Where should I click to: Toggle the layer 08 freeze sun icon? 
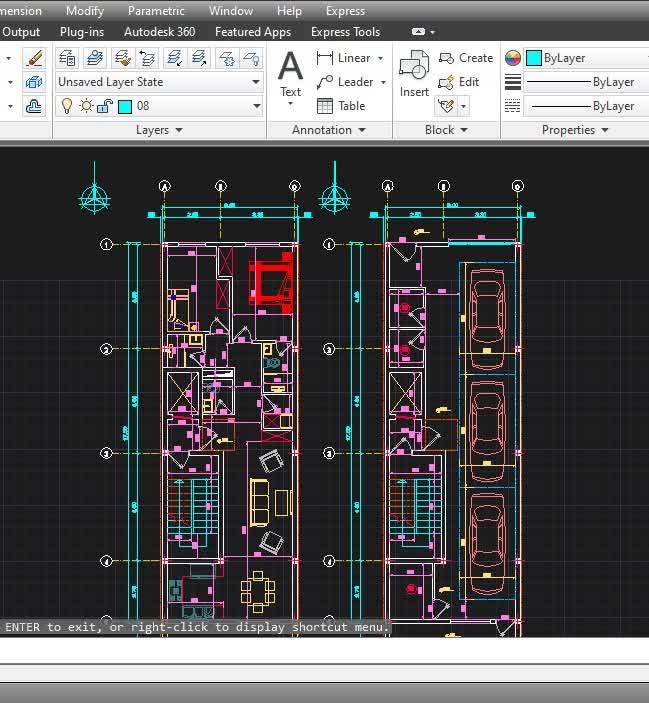pyautogui.click(x=86, y=106)
